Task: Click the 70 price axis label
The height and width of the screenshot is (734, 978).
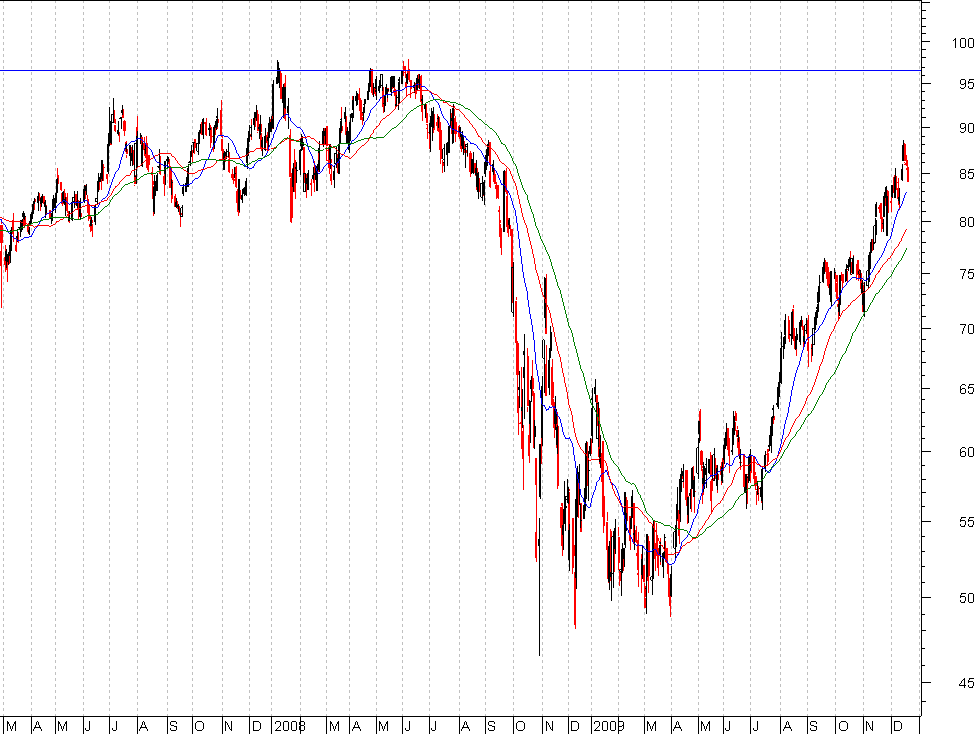Action: (966, 329)
